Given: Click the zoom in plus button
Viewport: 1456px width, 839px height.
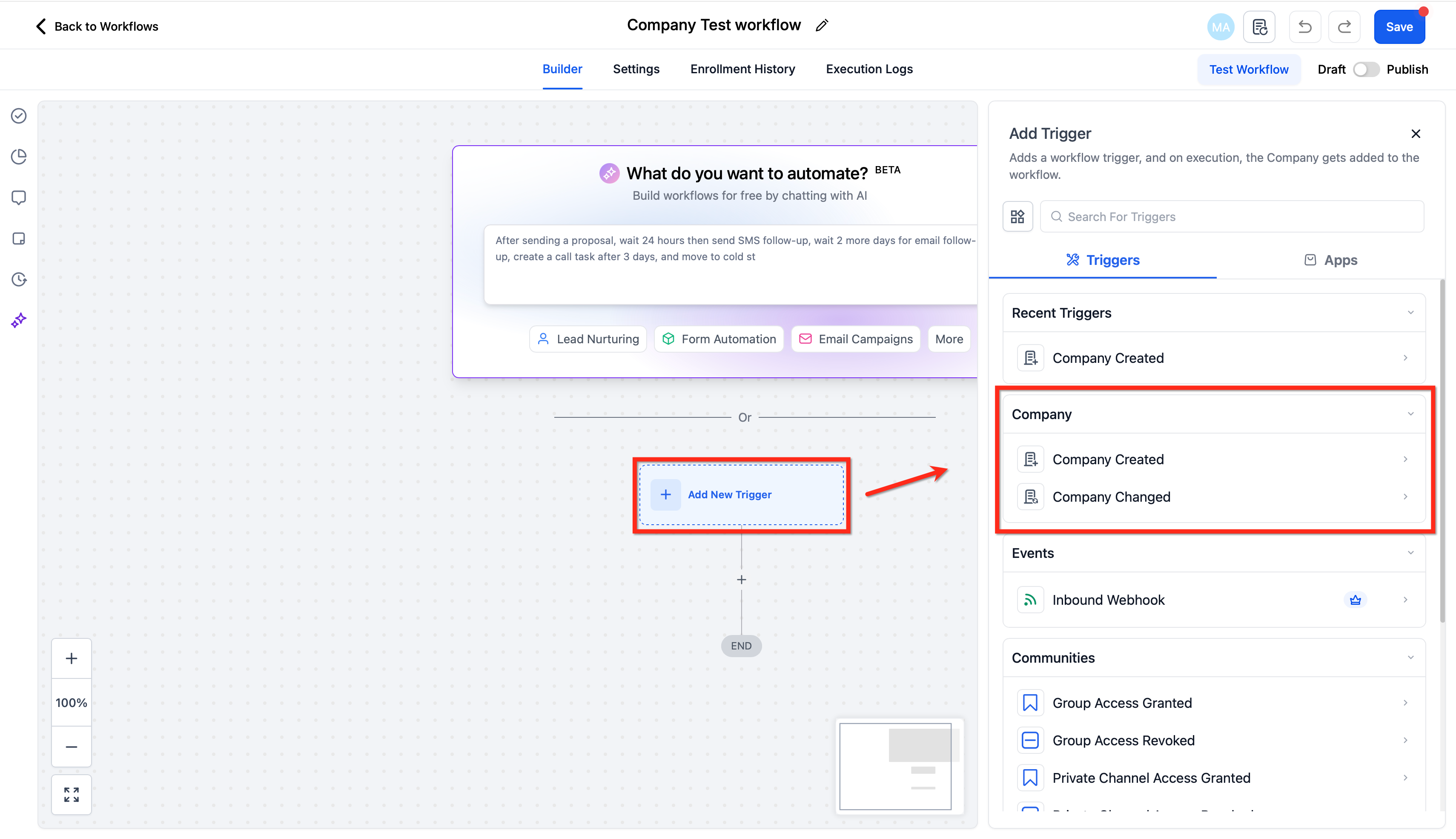Looking at the screenshot, I should click(x=72, y=658).
